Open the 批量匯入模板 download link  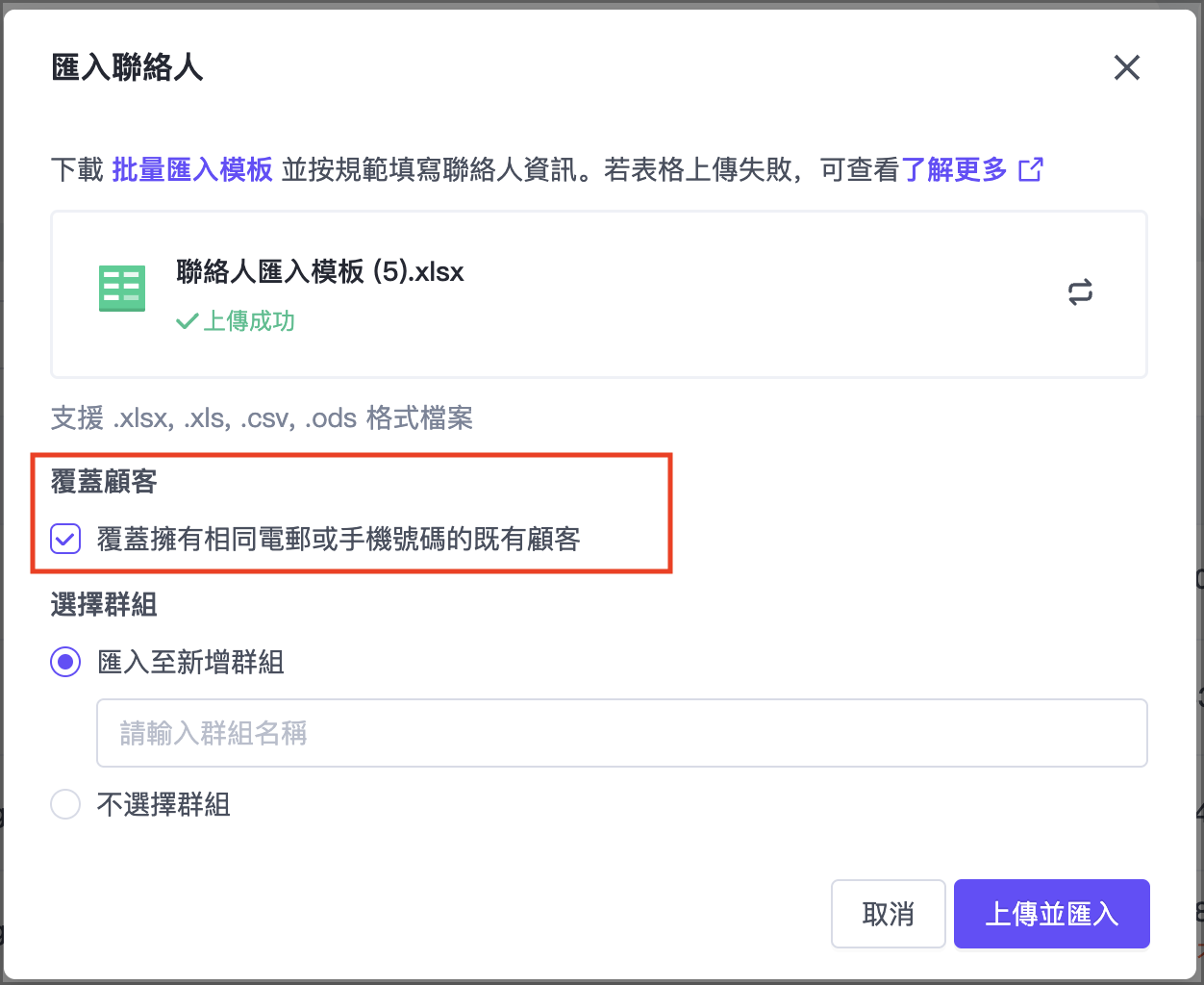pyautogui.click(x=192, y=170)
